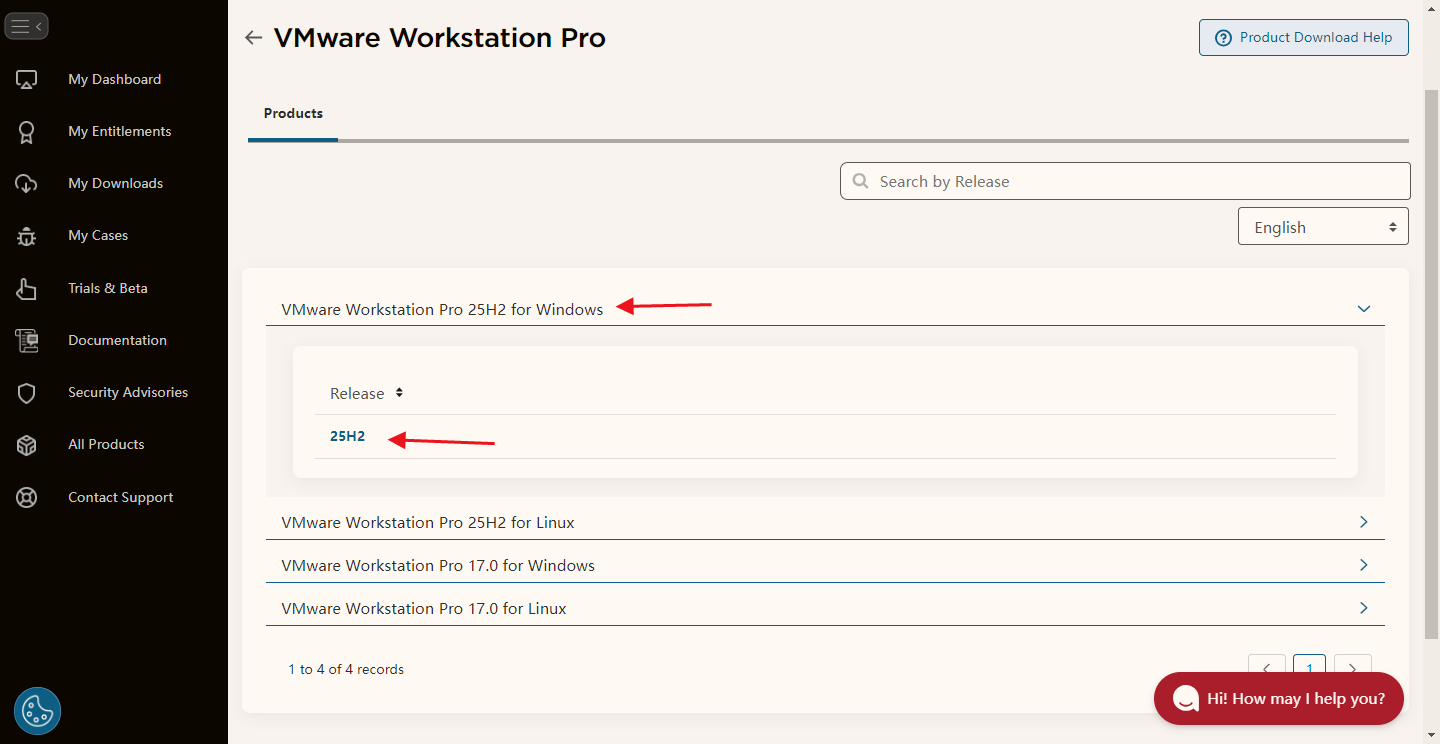
Task: Click the Release column header
Action: (x=357, y=394)
